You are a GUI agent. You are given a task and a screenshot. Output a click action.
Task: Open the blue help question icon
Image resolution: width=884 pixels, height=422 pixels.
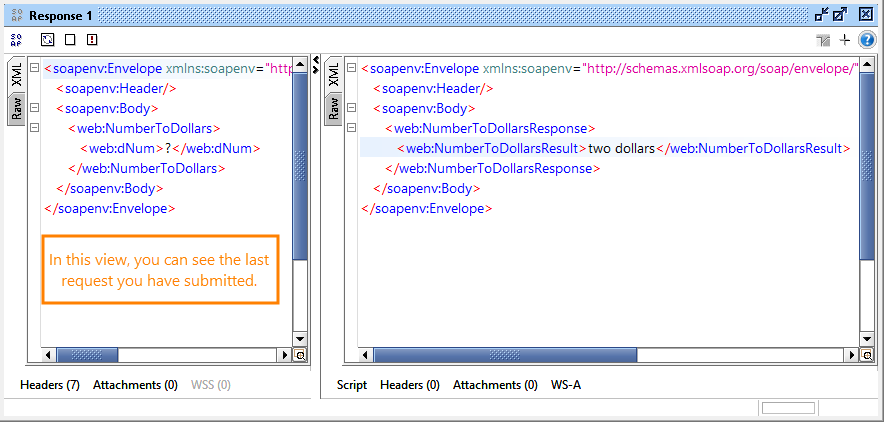(867, 40)
